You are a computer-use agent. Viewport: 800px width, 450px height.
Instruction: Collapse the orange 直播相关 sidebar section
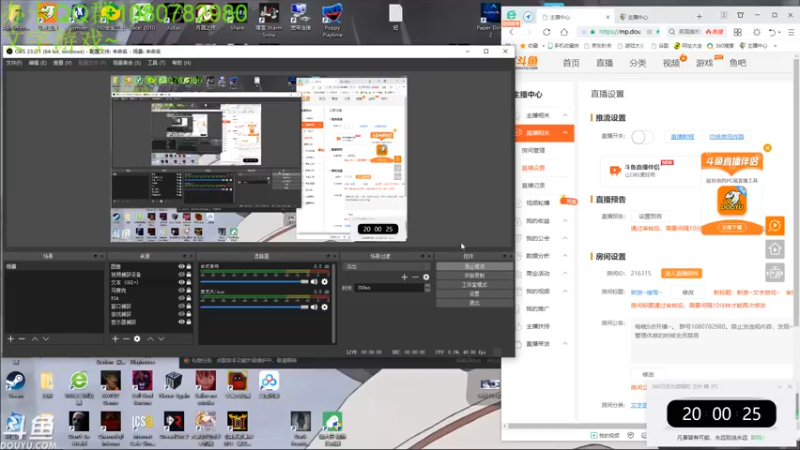click(565, 133)
